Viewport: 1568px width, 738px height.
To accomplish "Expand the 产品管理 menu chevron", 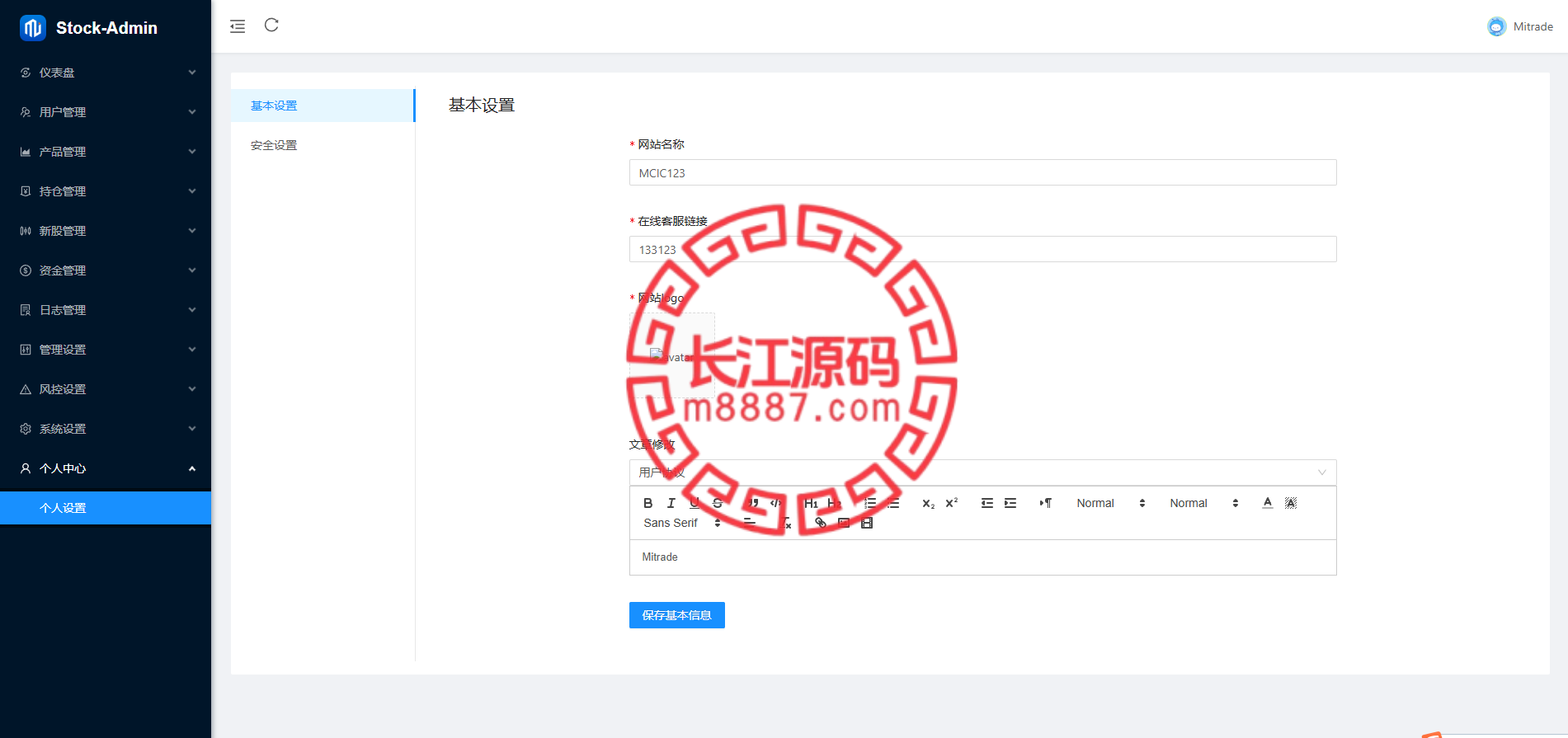I will [192, 152].
